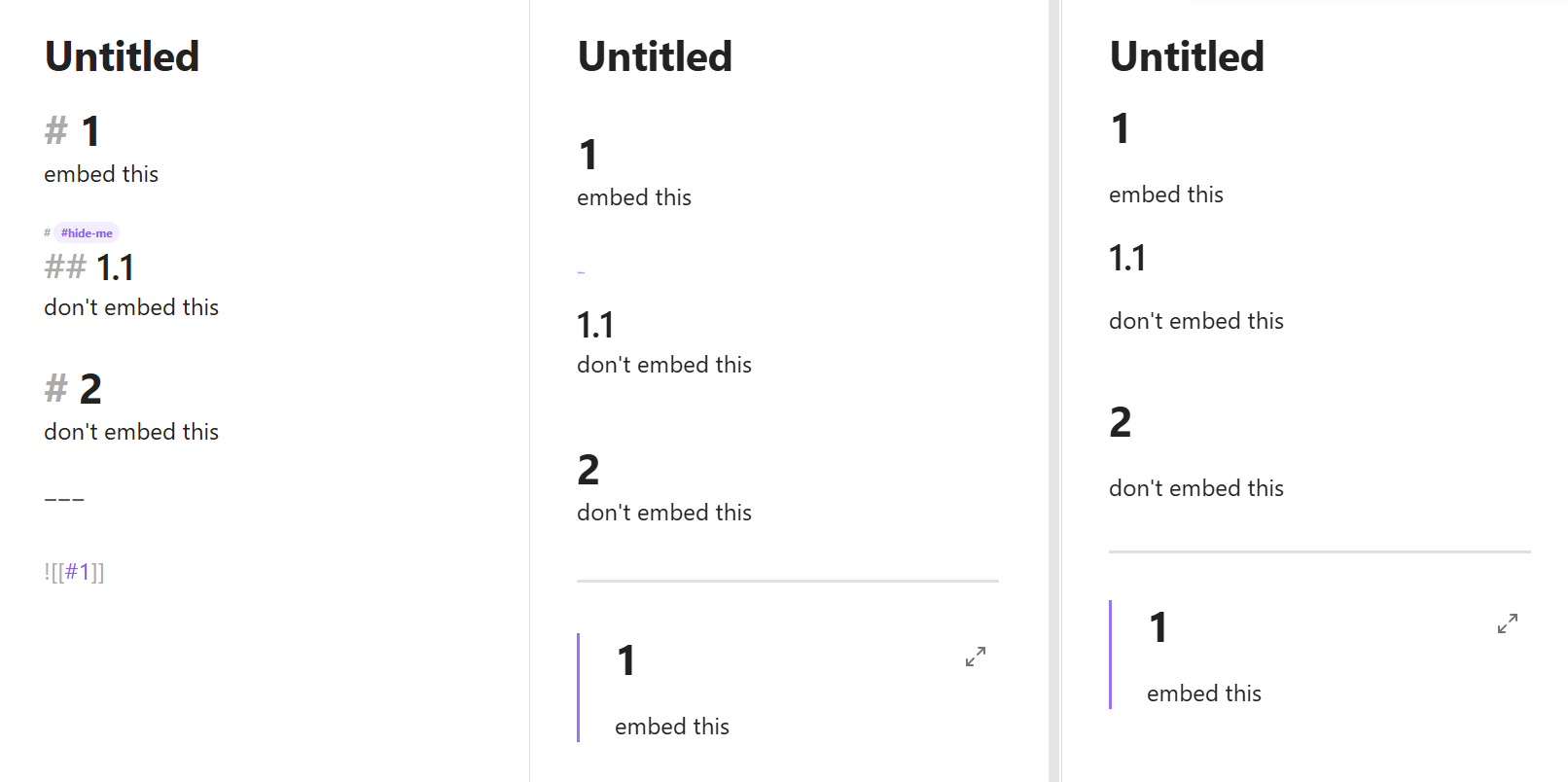Open embedded note link in right pane
Screen dimensions: 1568x782
[1508, 623]
